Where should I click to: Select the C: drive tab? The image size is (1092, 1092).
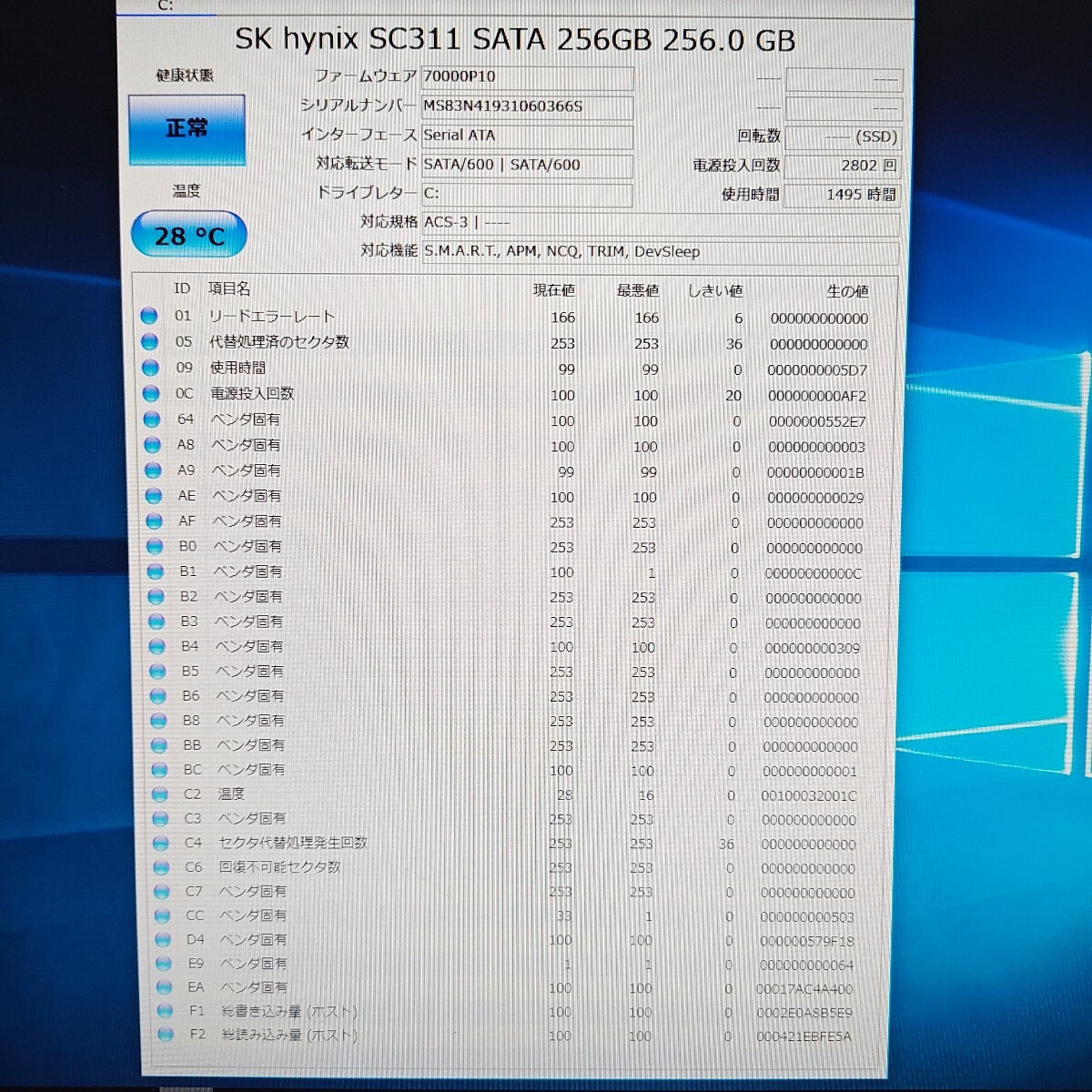[166, 6]
